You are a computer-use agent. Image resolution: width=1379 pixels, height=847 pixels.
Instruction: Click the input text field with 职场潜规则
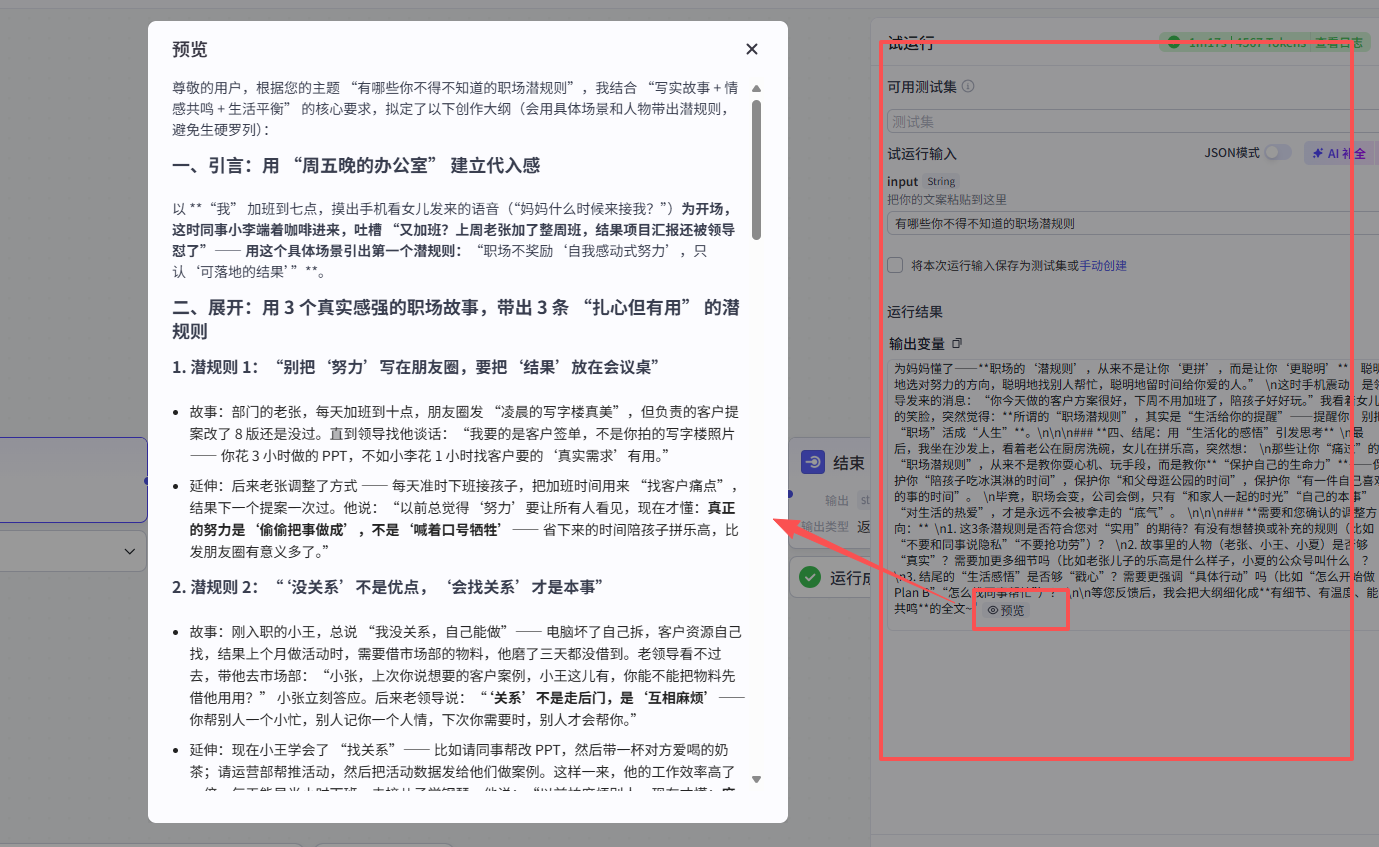tap(1132, 223)
